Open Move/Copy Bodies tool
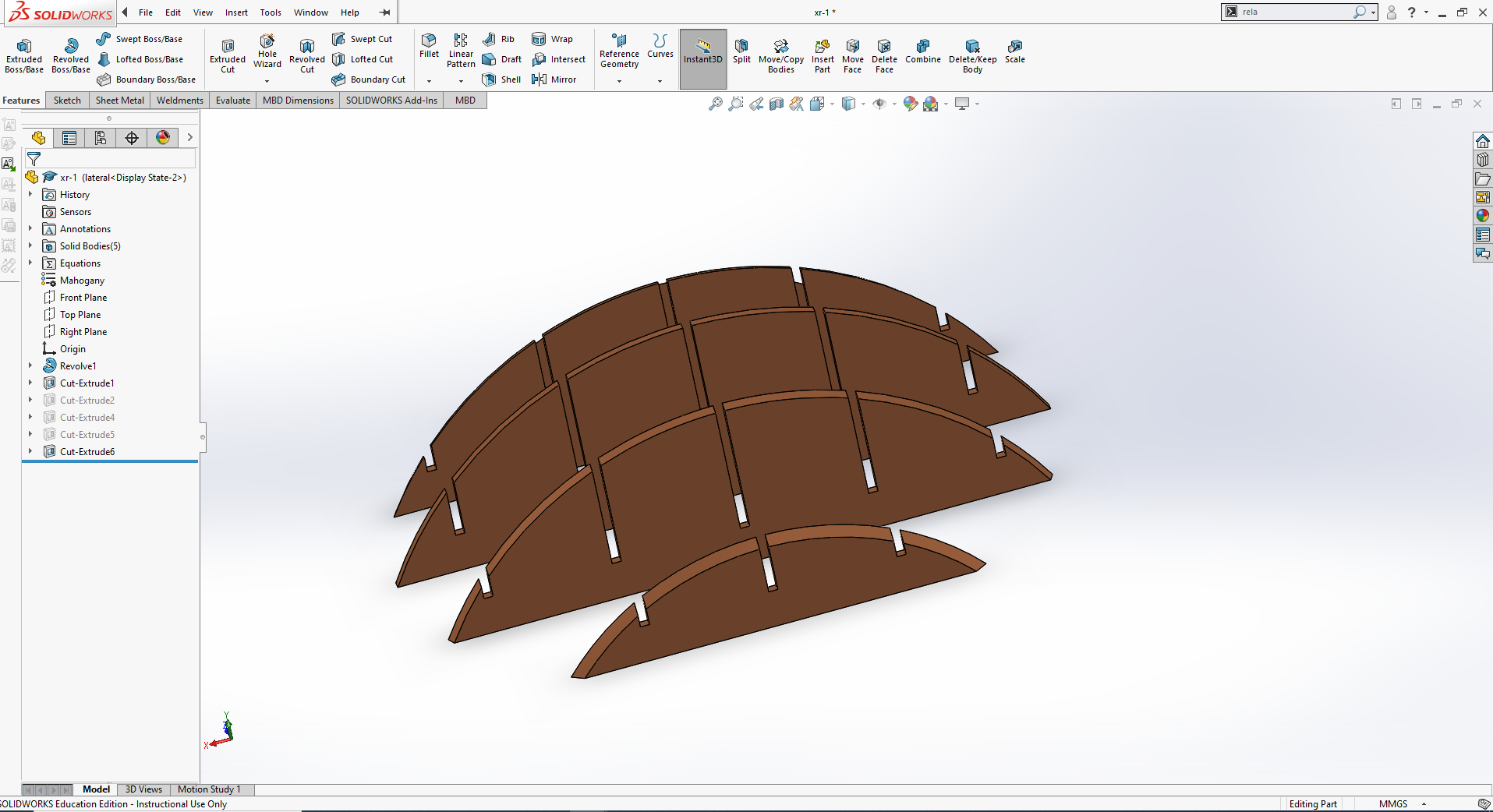This screenshot has height=812, width=1493. pyautogui.click(x=781, y=56)
